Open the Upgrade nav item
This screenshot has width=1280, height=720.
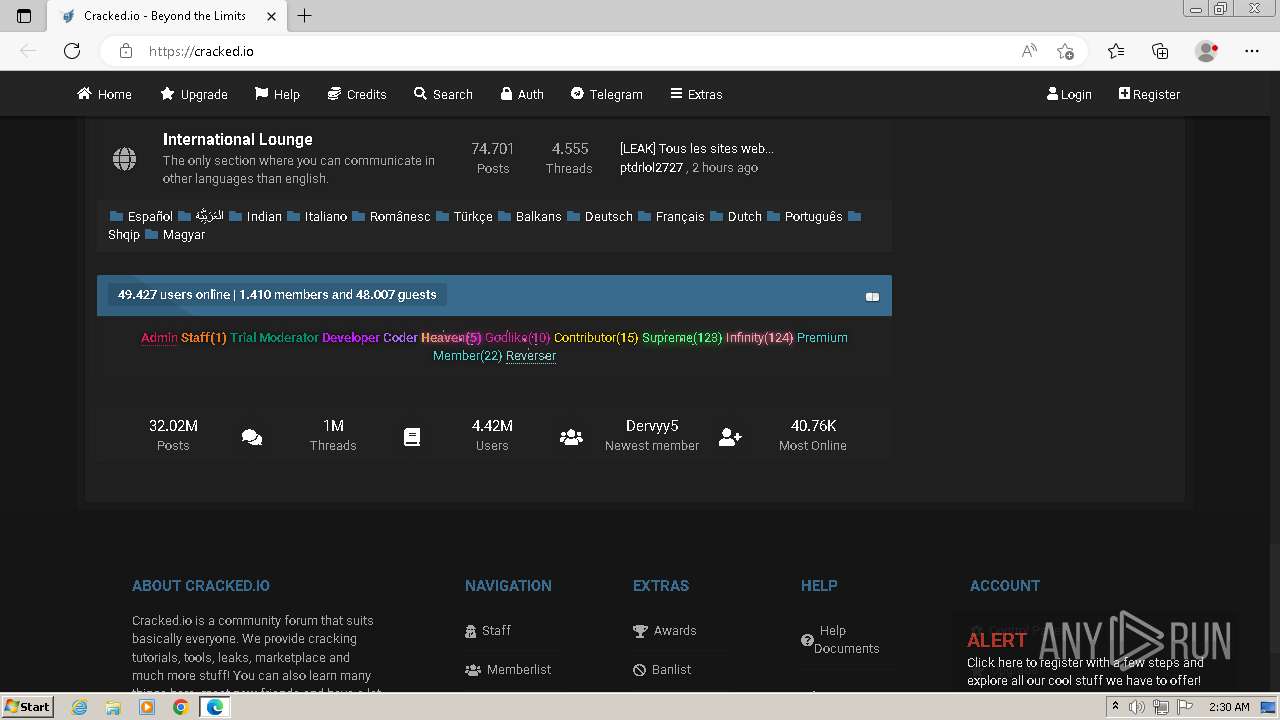194,94
